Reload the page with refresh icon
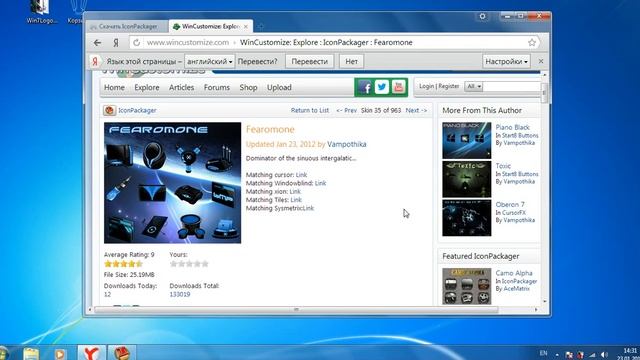 click(136, 42)
